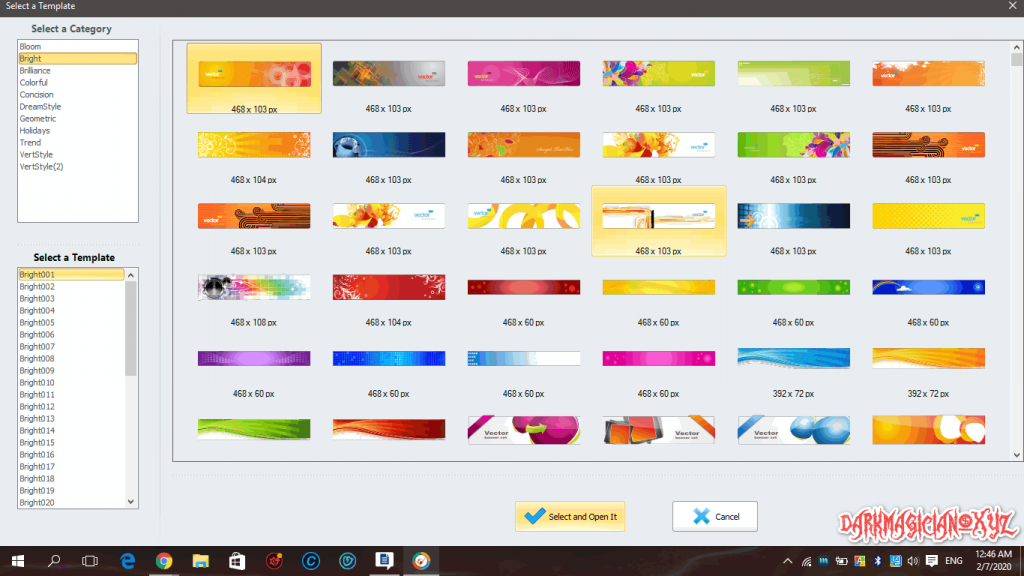
Task: Click the template list up arrow
Action: [131, 275]
